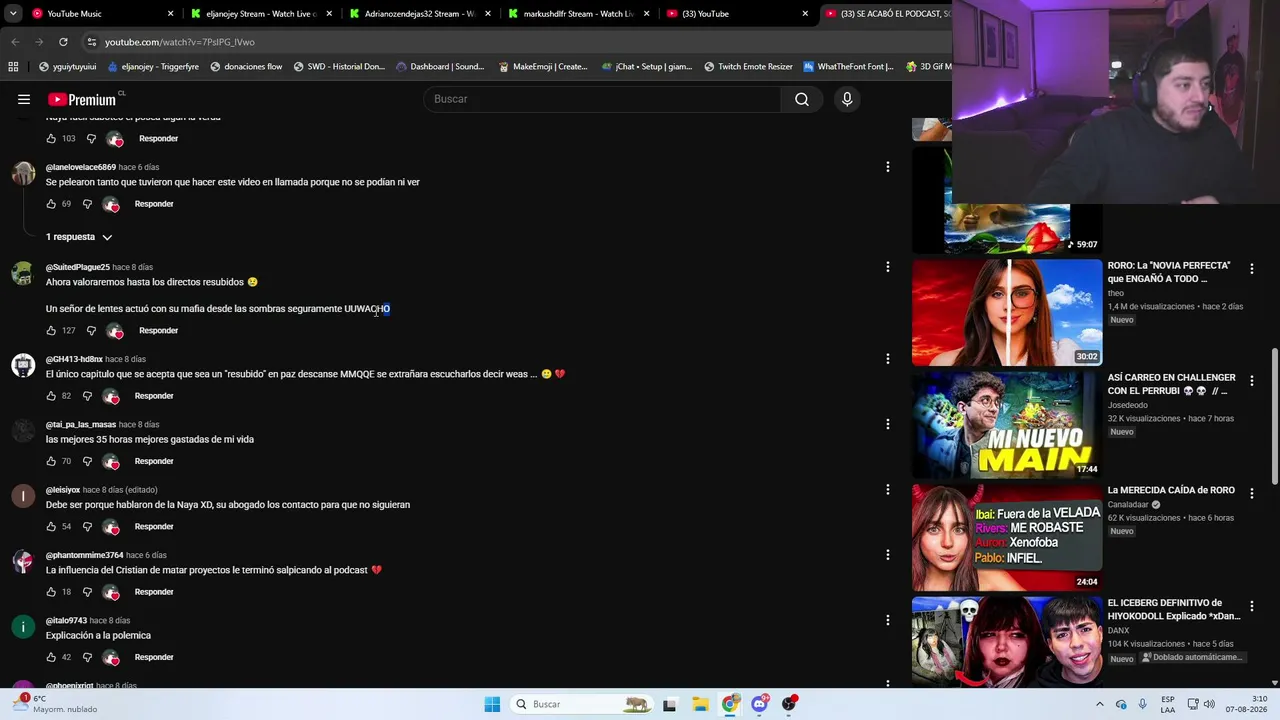Image resolution: width=1280 pixels, height=720 pixels.
Task: Expand the '1 respuesta' replies
Action: point(79,237)
